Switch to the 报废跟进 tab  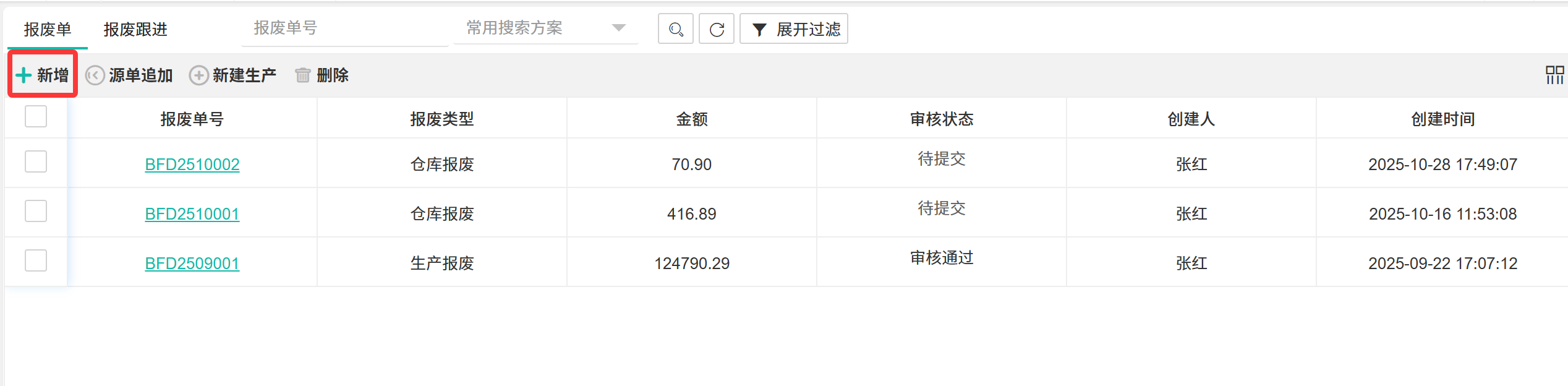[x=135, y=29]
